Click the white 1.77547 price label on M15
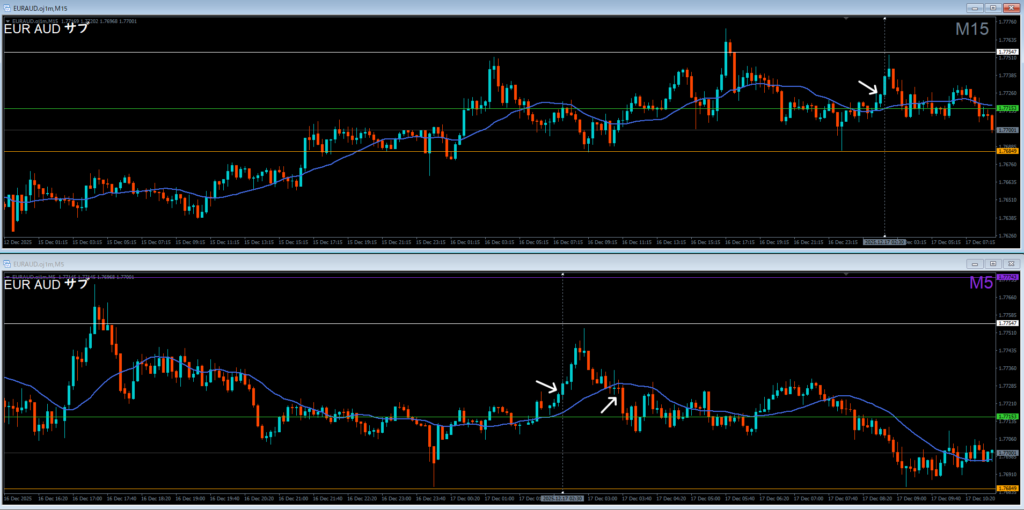The image size is (1024, 510). (x=1007, y=51)
